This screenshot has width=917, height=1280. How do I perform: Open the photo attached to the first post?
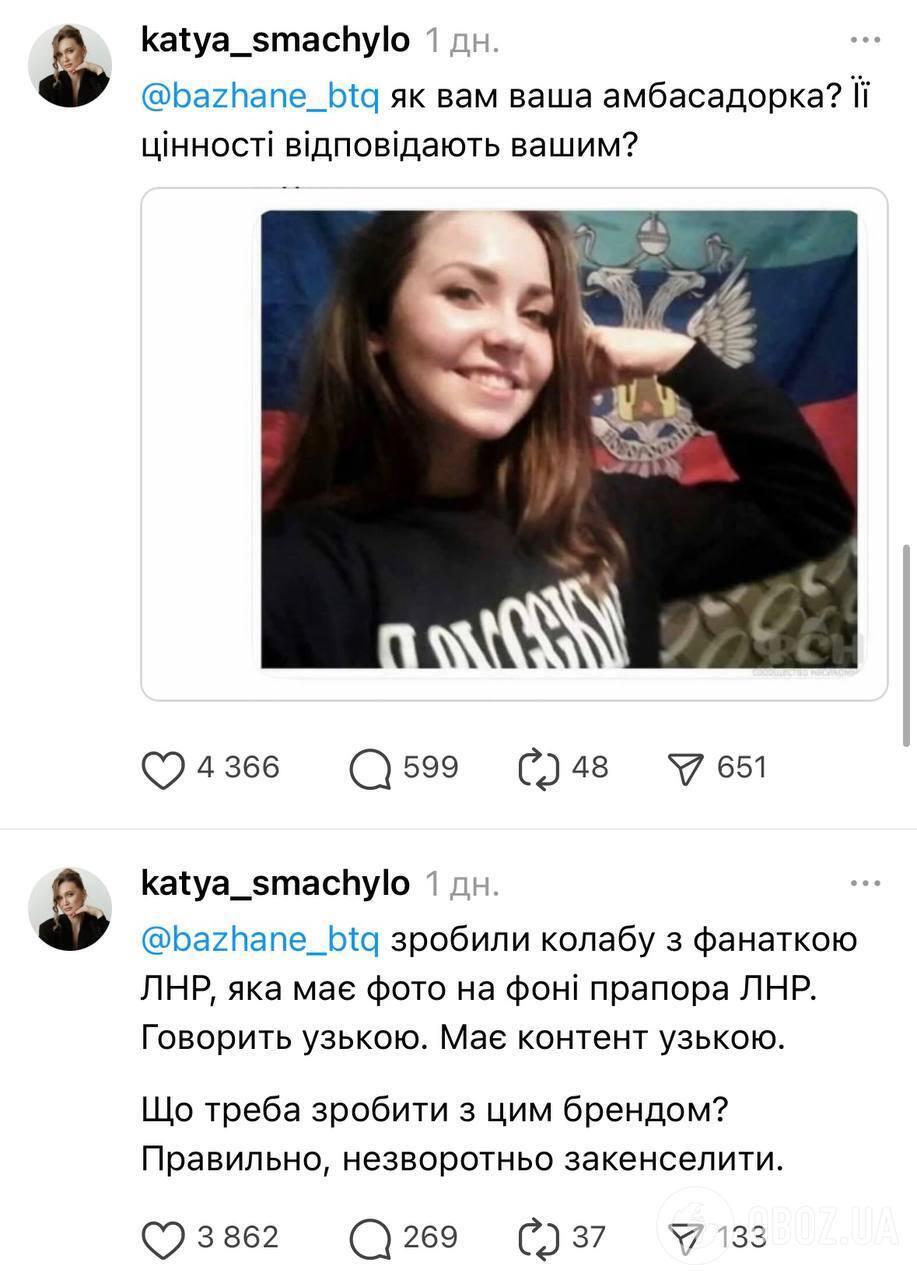tap(515, 440)
